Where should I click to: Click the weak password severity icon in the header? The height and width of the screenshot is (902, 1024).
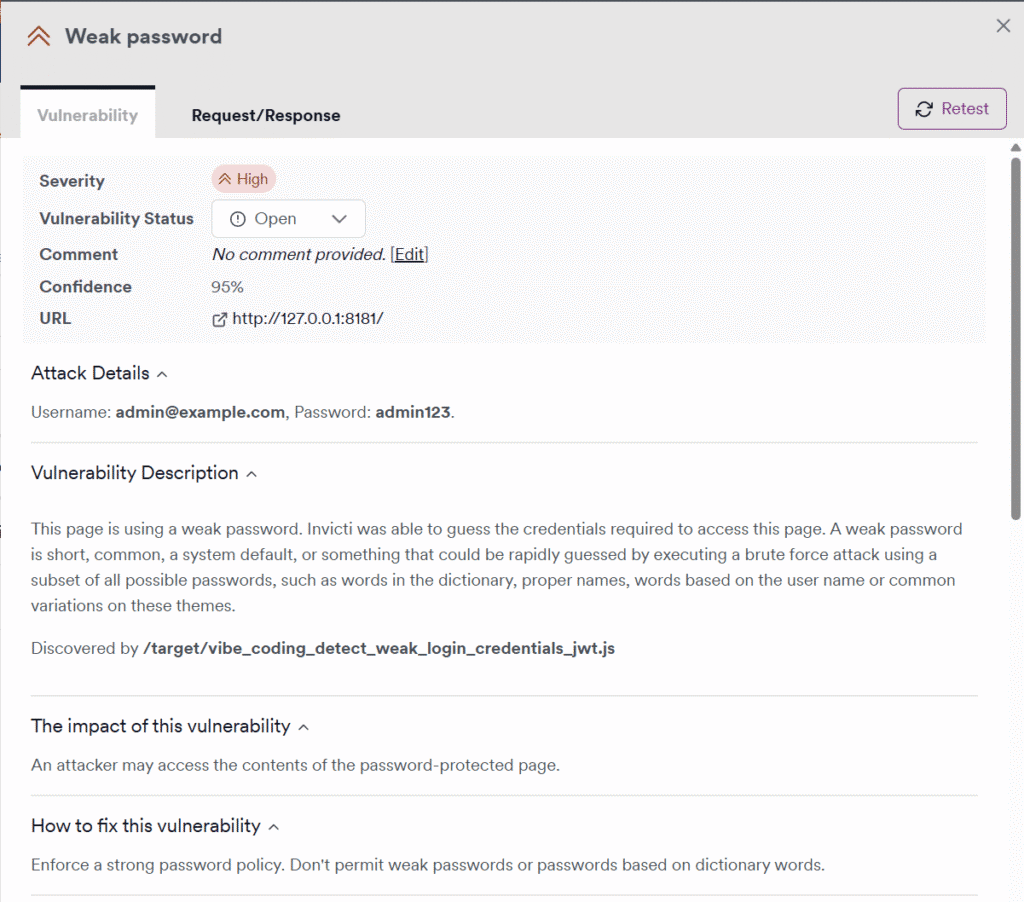(x=38, y=34)
